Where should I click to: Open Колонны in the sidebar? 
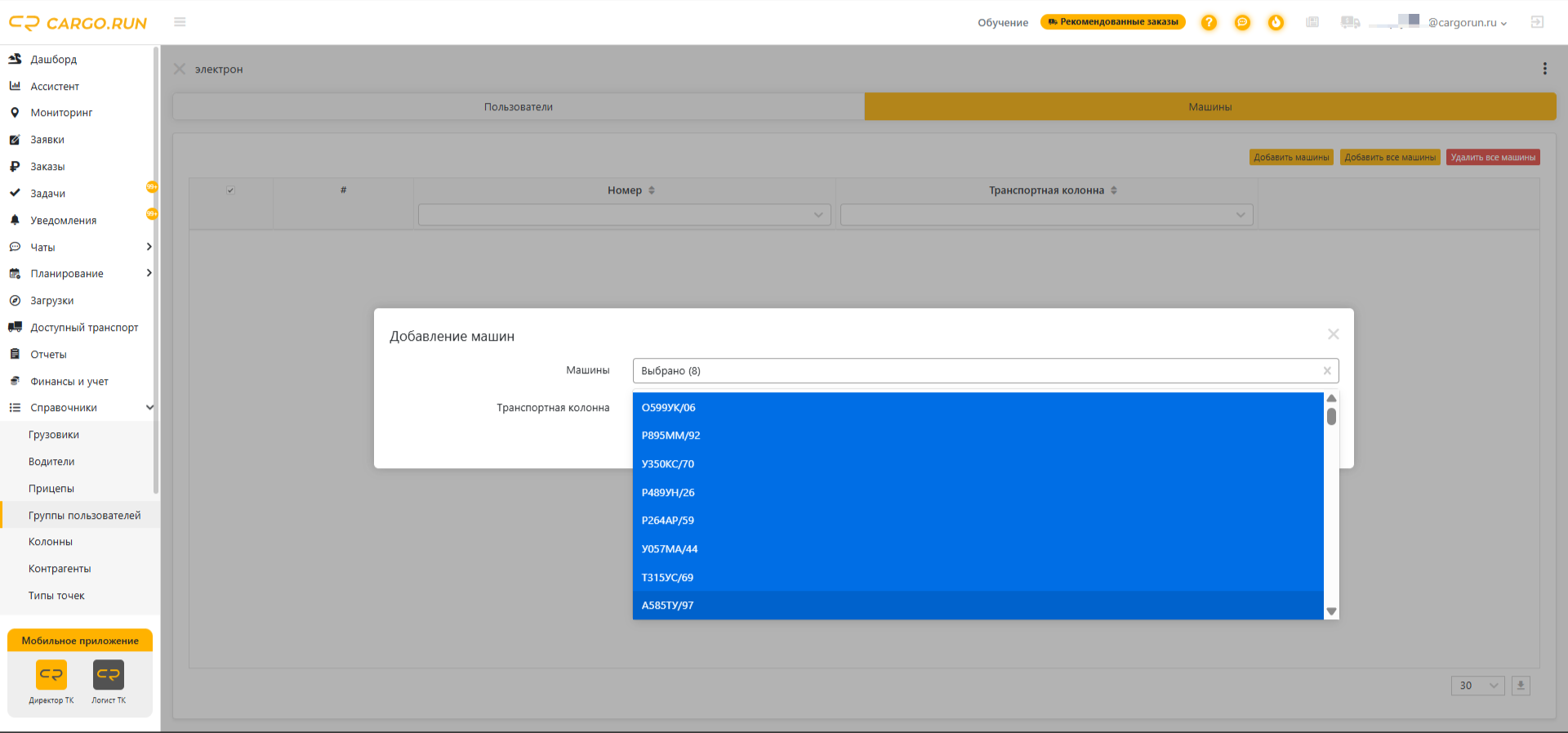(51, 542)
